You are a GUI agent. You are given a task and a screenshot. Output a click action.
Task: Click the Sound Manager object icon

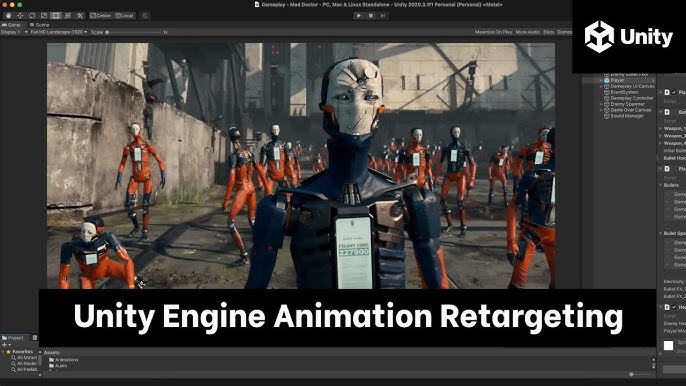pos(607,116)
